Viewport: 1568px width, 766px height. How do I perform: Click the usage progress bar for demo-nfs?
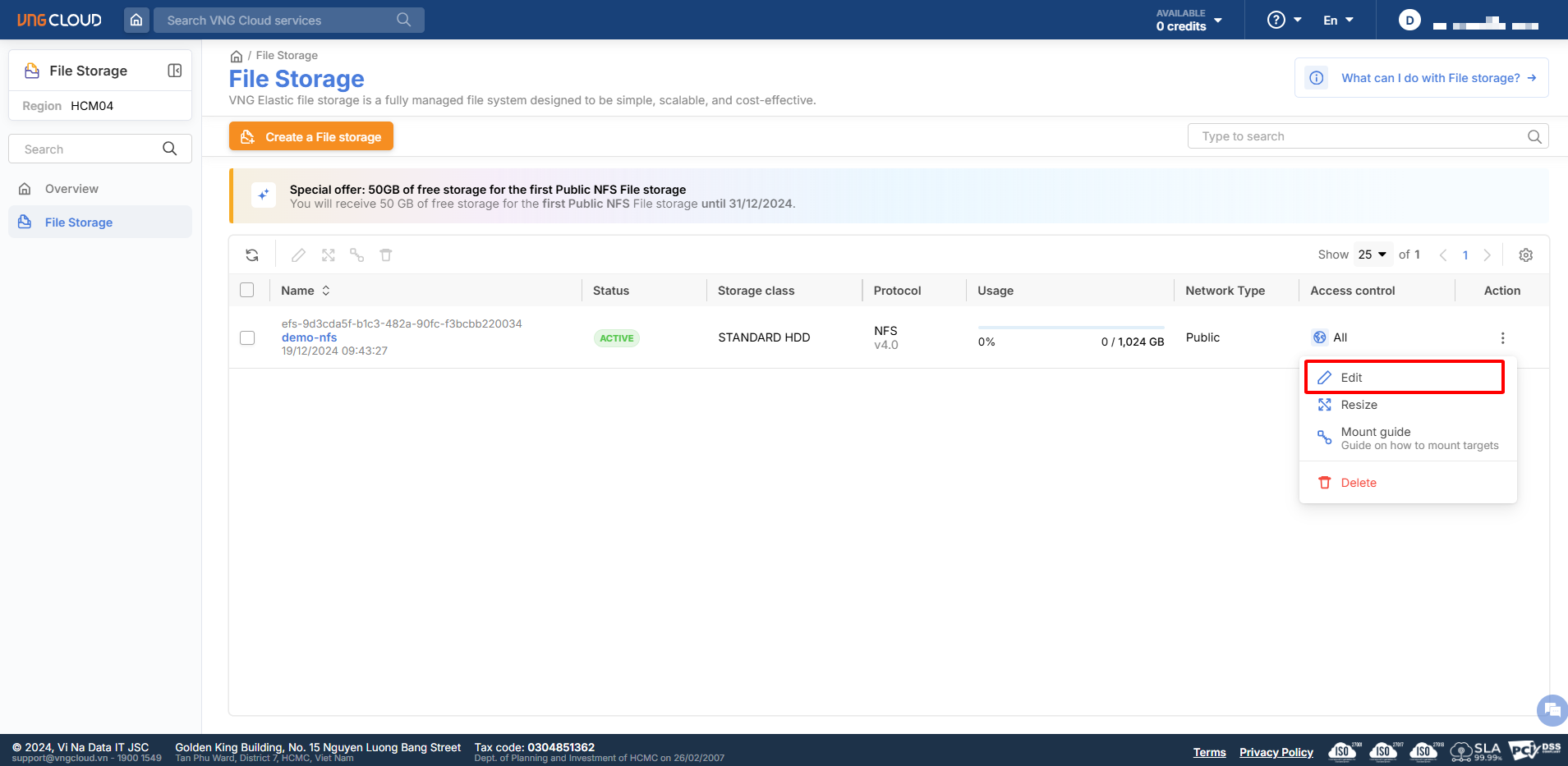[x=1070, y=328]
